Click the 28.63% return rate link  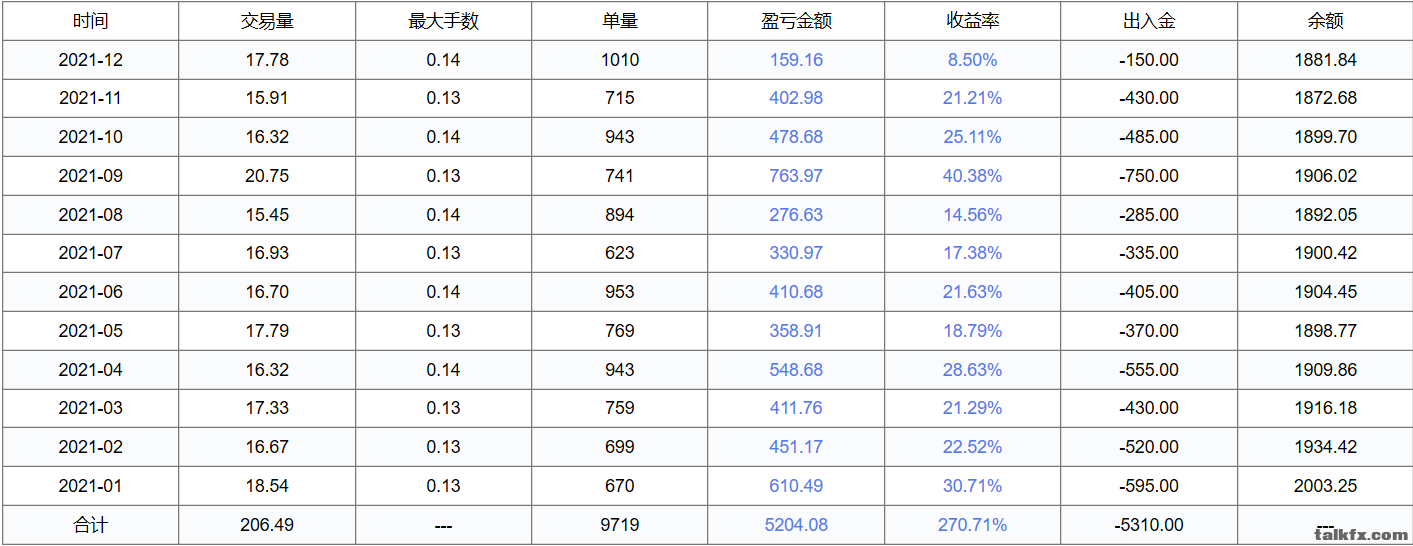(973, 370)
